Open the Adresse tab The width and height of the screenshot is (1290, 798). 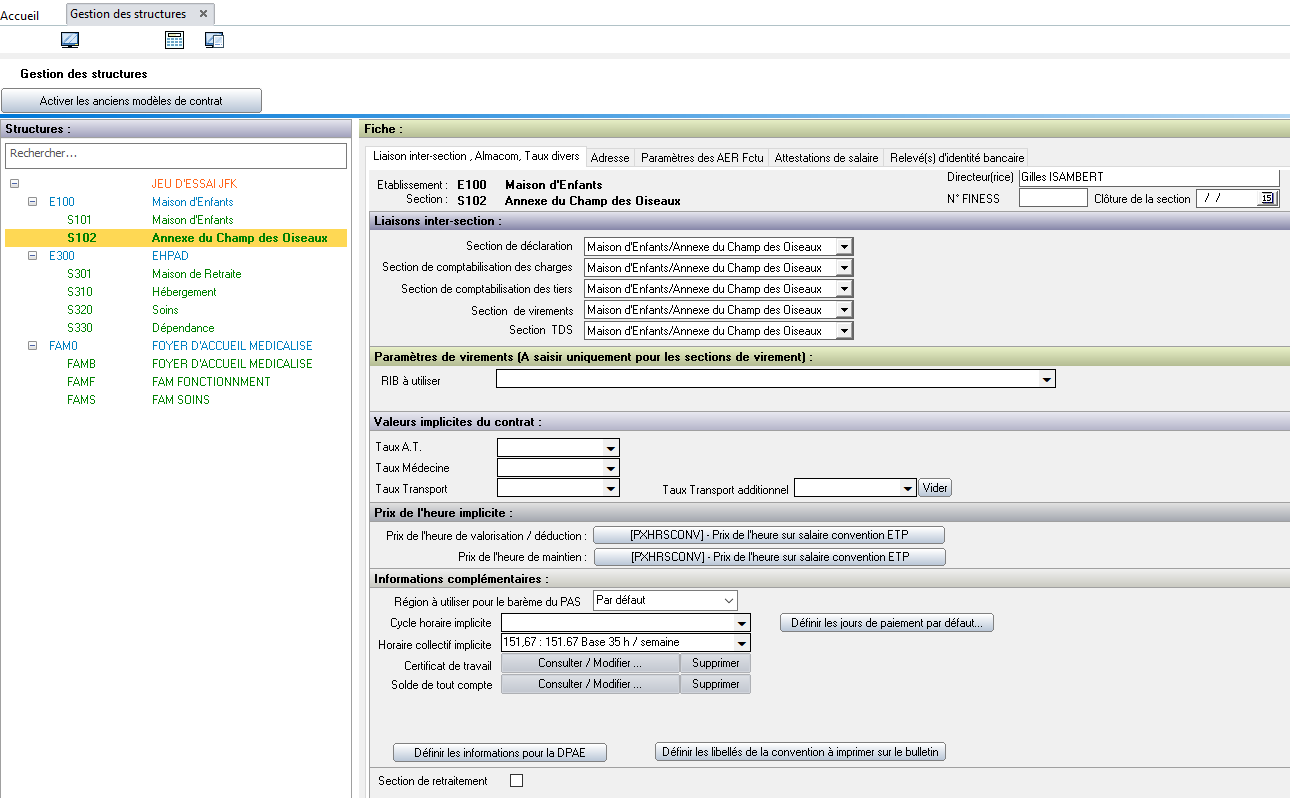tap(610, 158)
